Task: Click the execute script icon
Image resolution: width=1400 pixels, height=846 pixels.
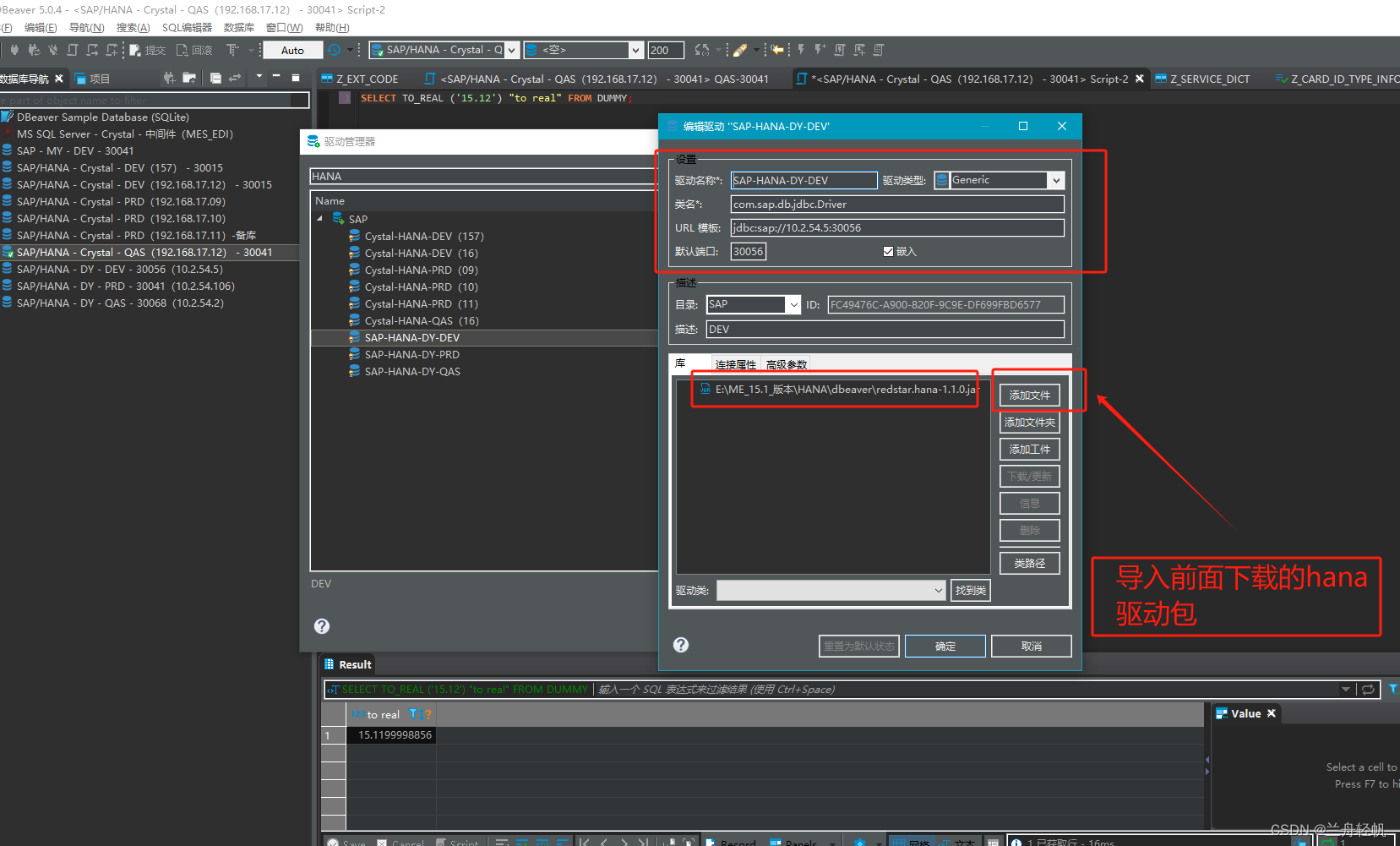Action: tap(840, 50)
